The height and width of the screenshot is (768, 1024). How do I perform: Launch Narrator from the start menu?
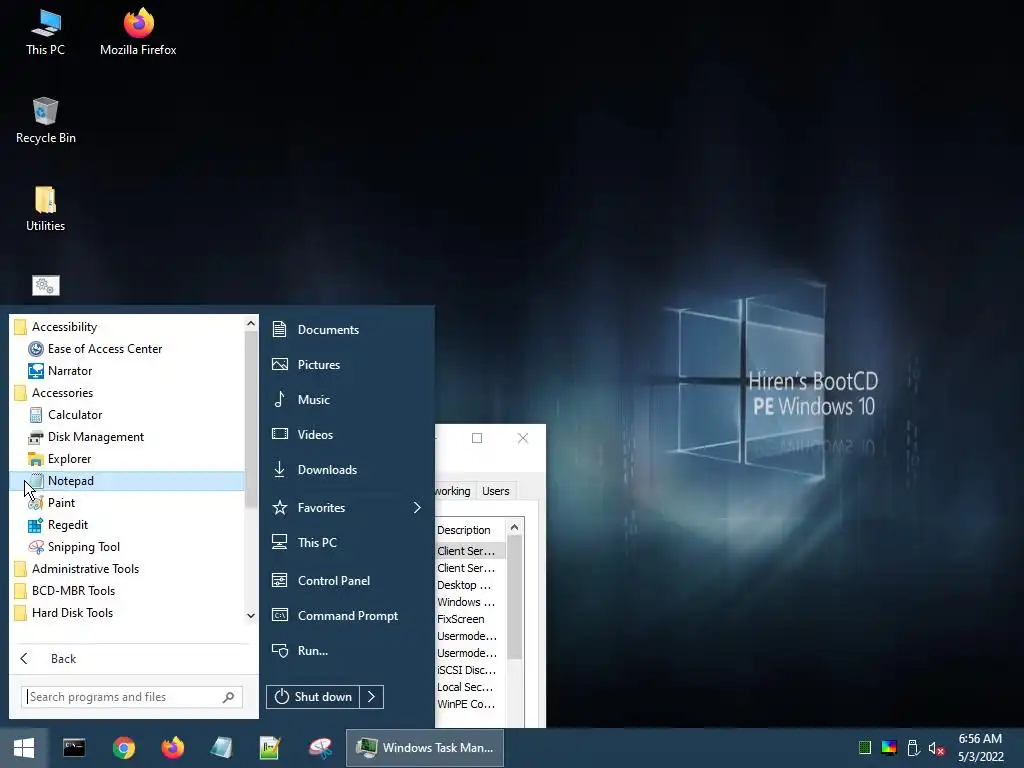point(60,371)
